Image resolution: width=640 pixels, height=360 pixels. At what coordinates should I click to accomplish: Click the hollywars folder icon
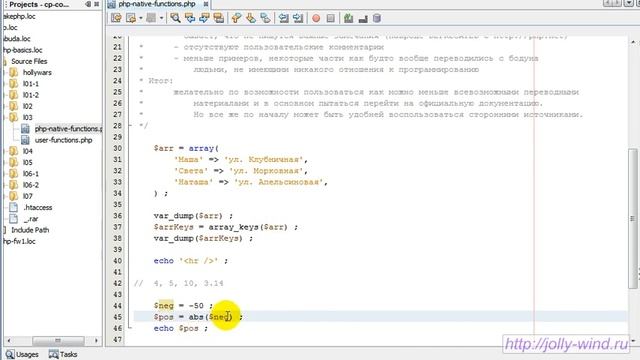tap(13, 73)
